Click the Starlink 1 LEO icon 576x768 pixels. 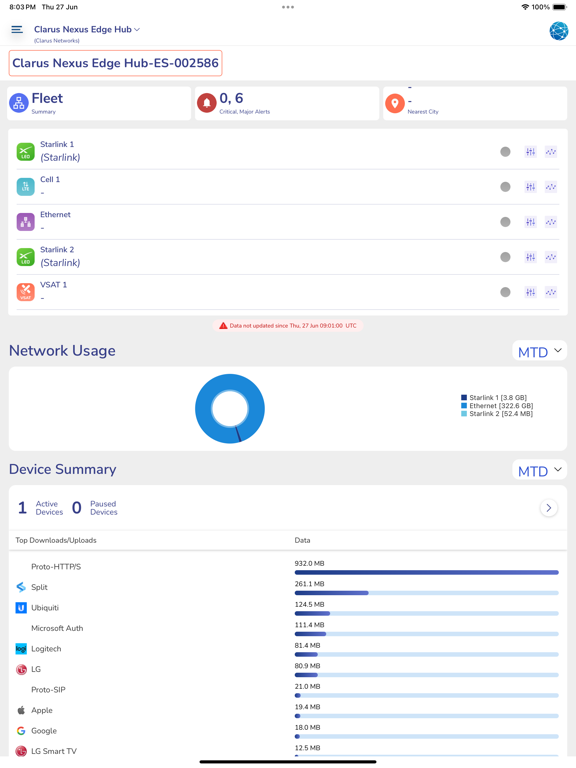tap(25, 152)
